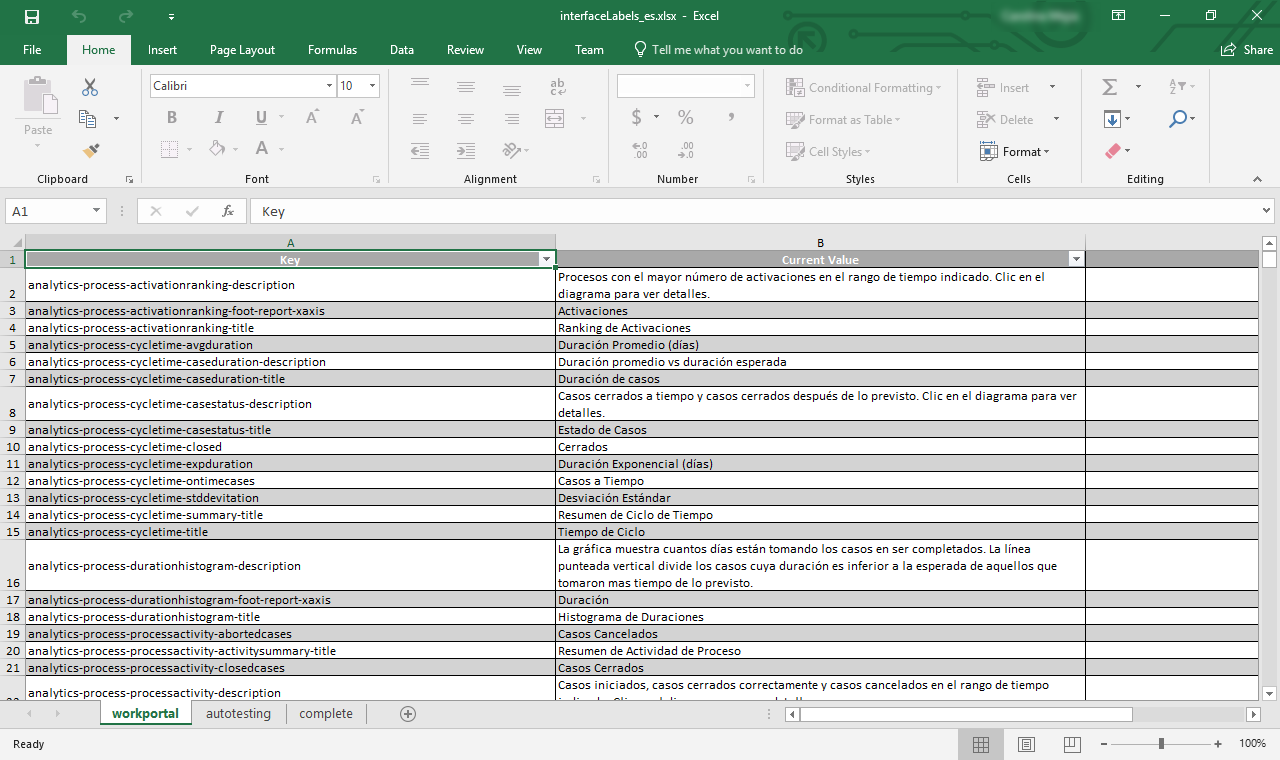Collapse the ribbon with the chevron

click(x=1257, y=179)
